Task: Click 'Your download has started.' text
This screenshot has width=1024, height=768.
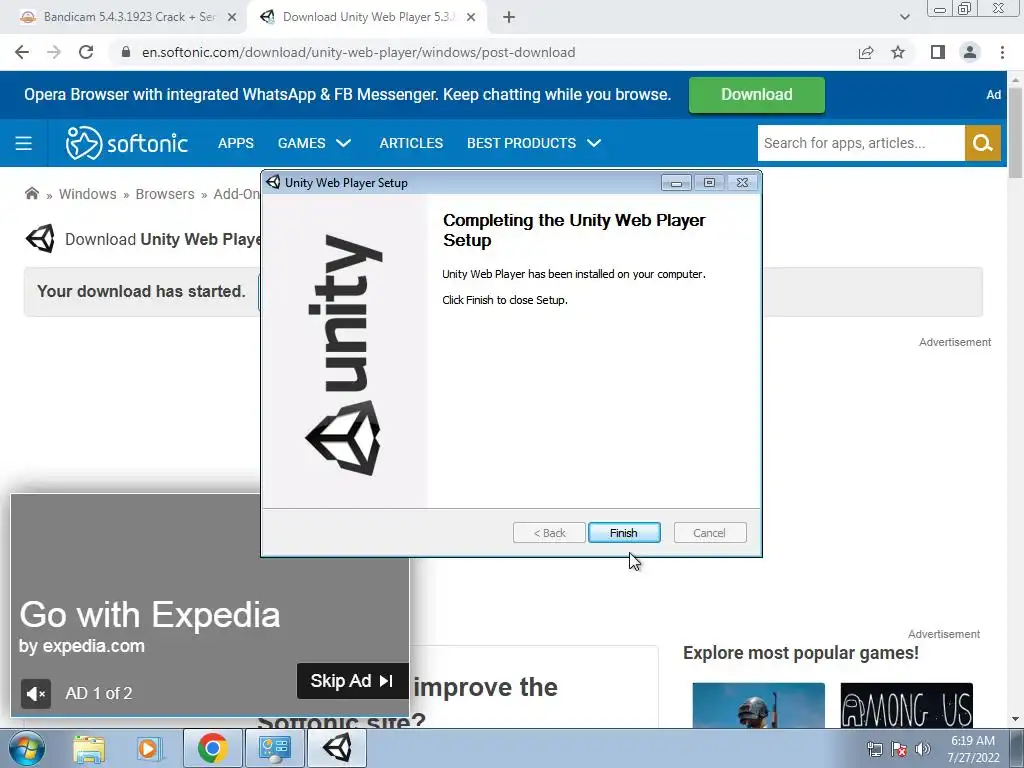Action: pos(141,291)
